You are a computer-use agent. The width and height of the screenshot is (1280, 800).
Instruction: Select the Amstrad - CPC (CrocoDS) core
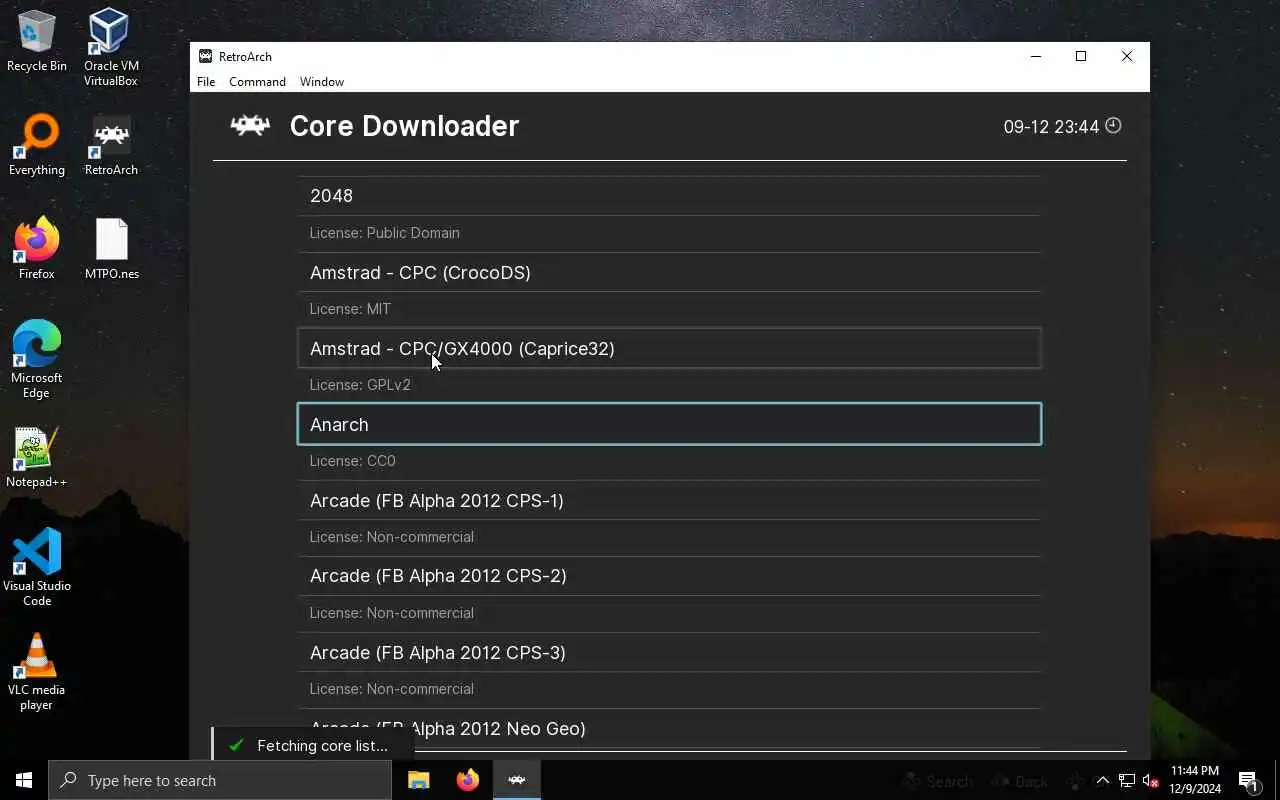669,272
